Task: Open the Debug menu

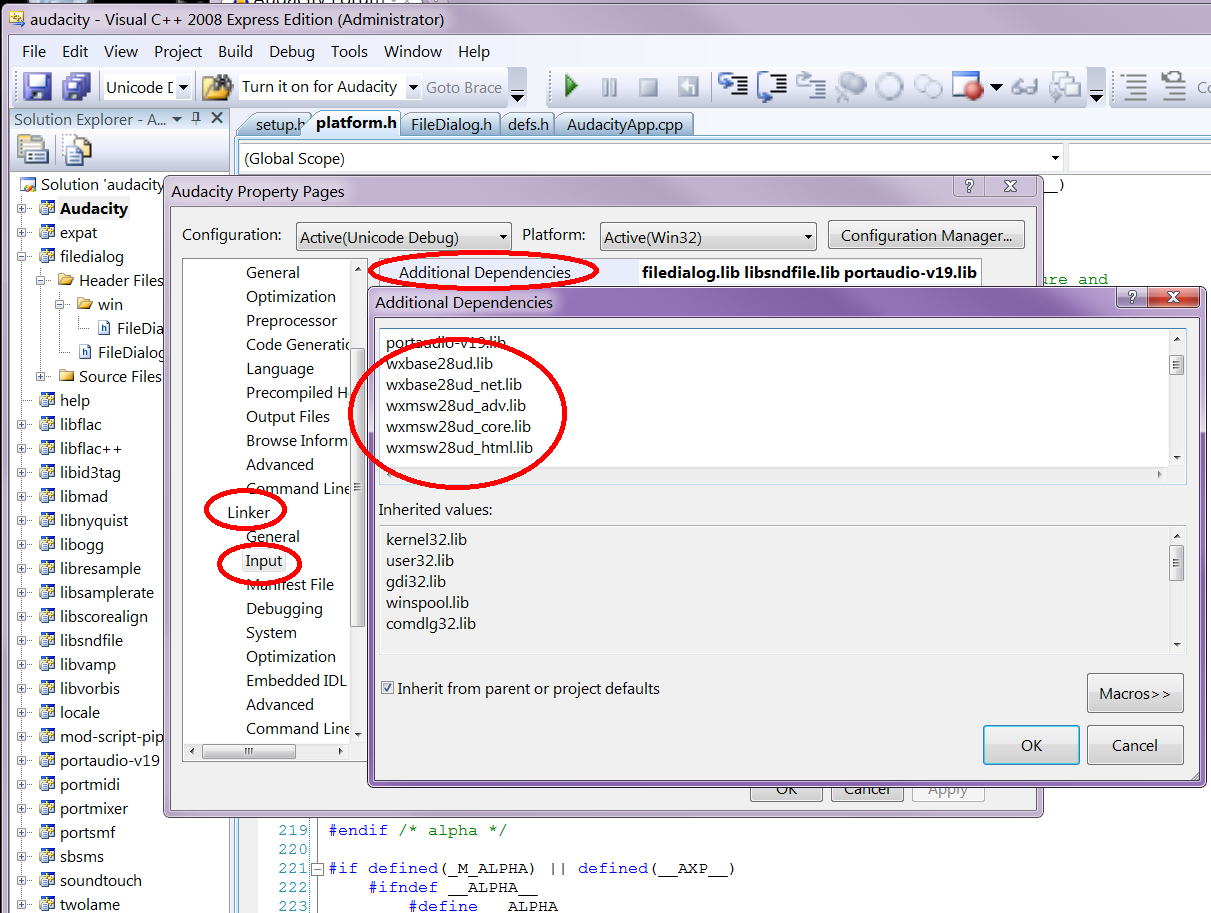Action: pyautogui.click(x=291, y=52)
